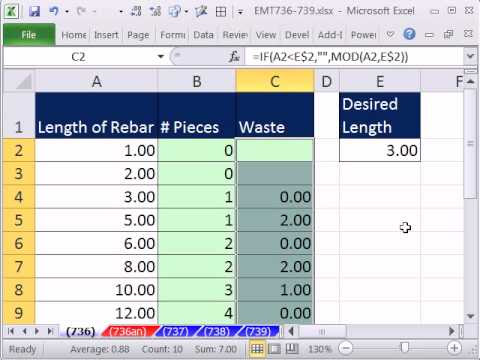The width and height of the screenshot is (480, 360).
Task: Click the Zoom Out minus button
Action: click(x=345, y=348)
